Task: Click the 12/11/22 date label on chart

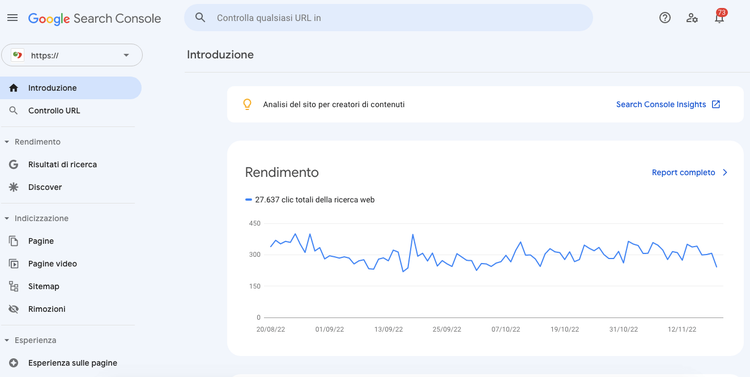Action: [x=683, y=330]
